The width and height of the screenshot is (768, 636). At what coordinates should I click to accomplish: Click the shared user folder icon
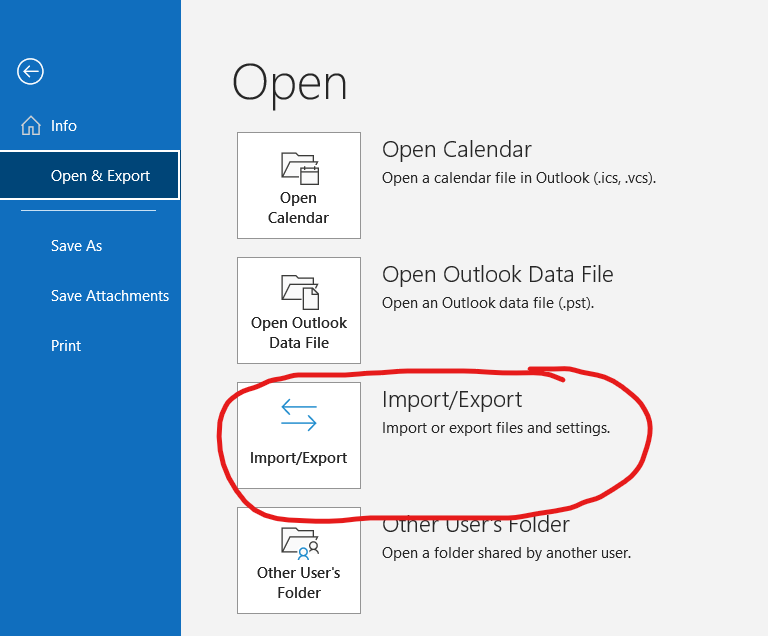click(299, 542)
